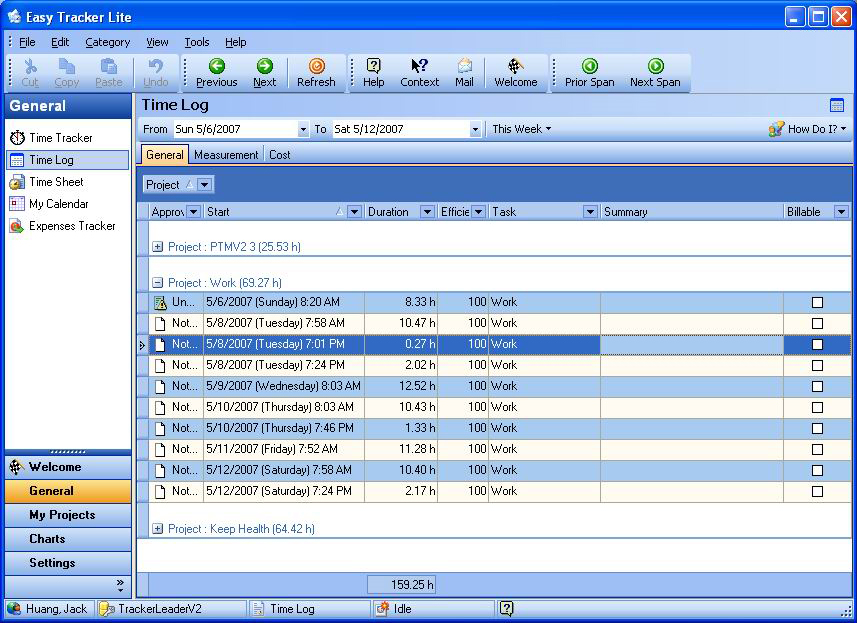Go to Next with green arrow

point(265,73)
